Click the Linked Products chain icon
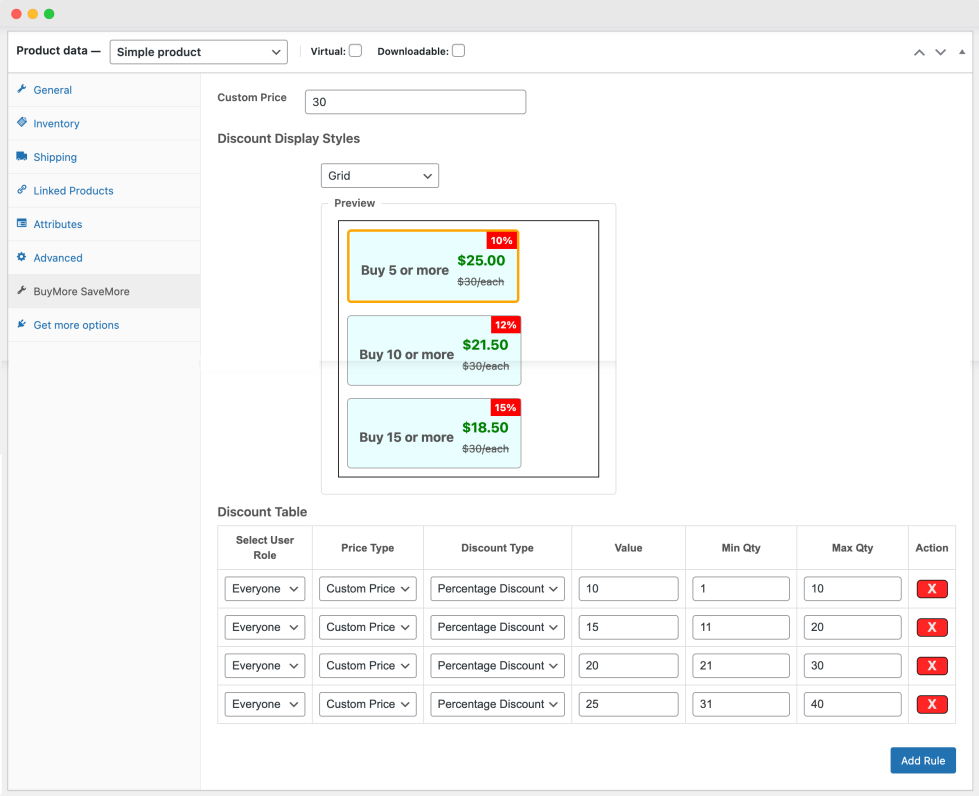The image size is (979, 796). pyautogui.click(x=22, y=190)
